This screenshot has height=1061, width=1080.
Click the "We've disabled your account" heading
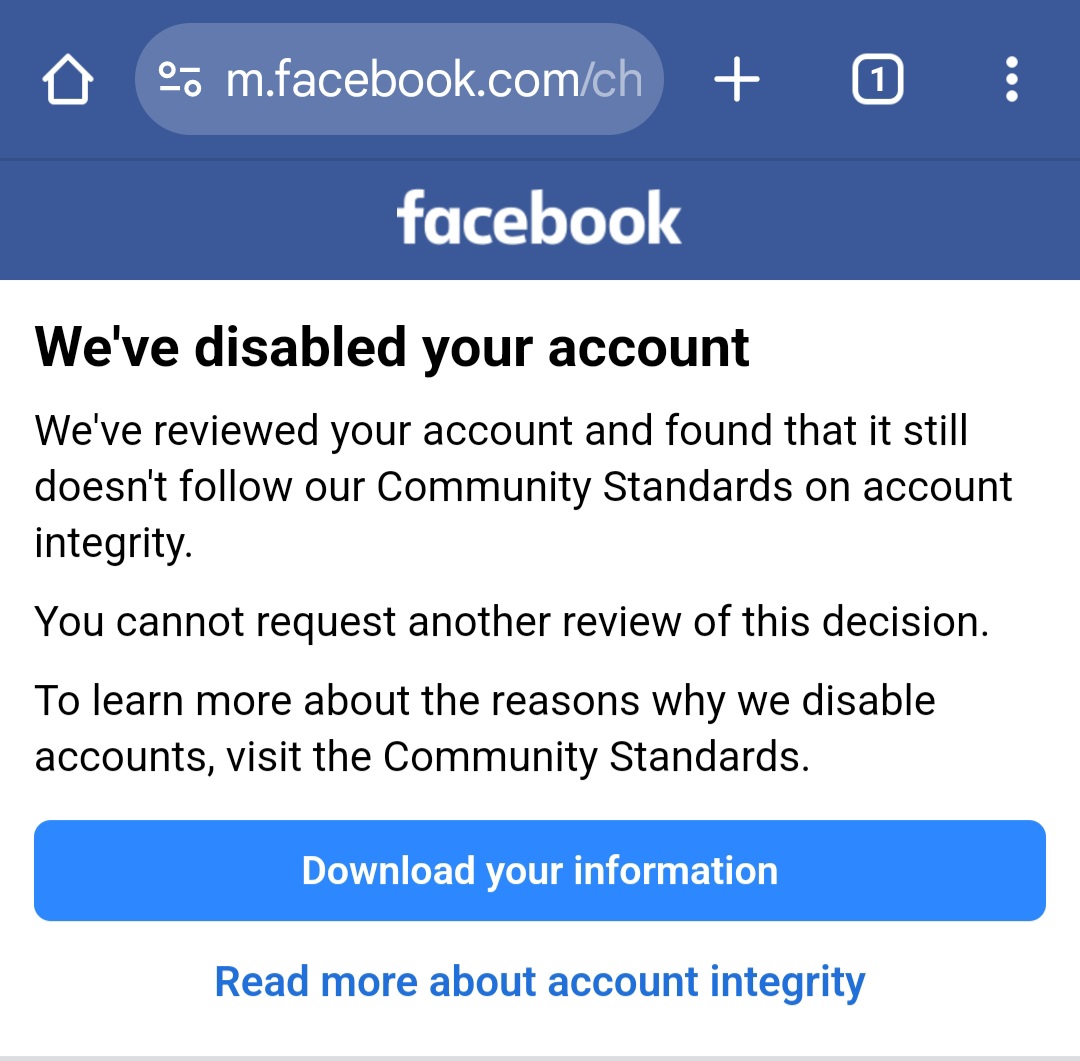(x=392, y=349)
